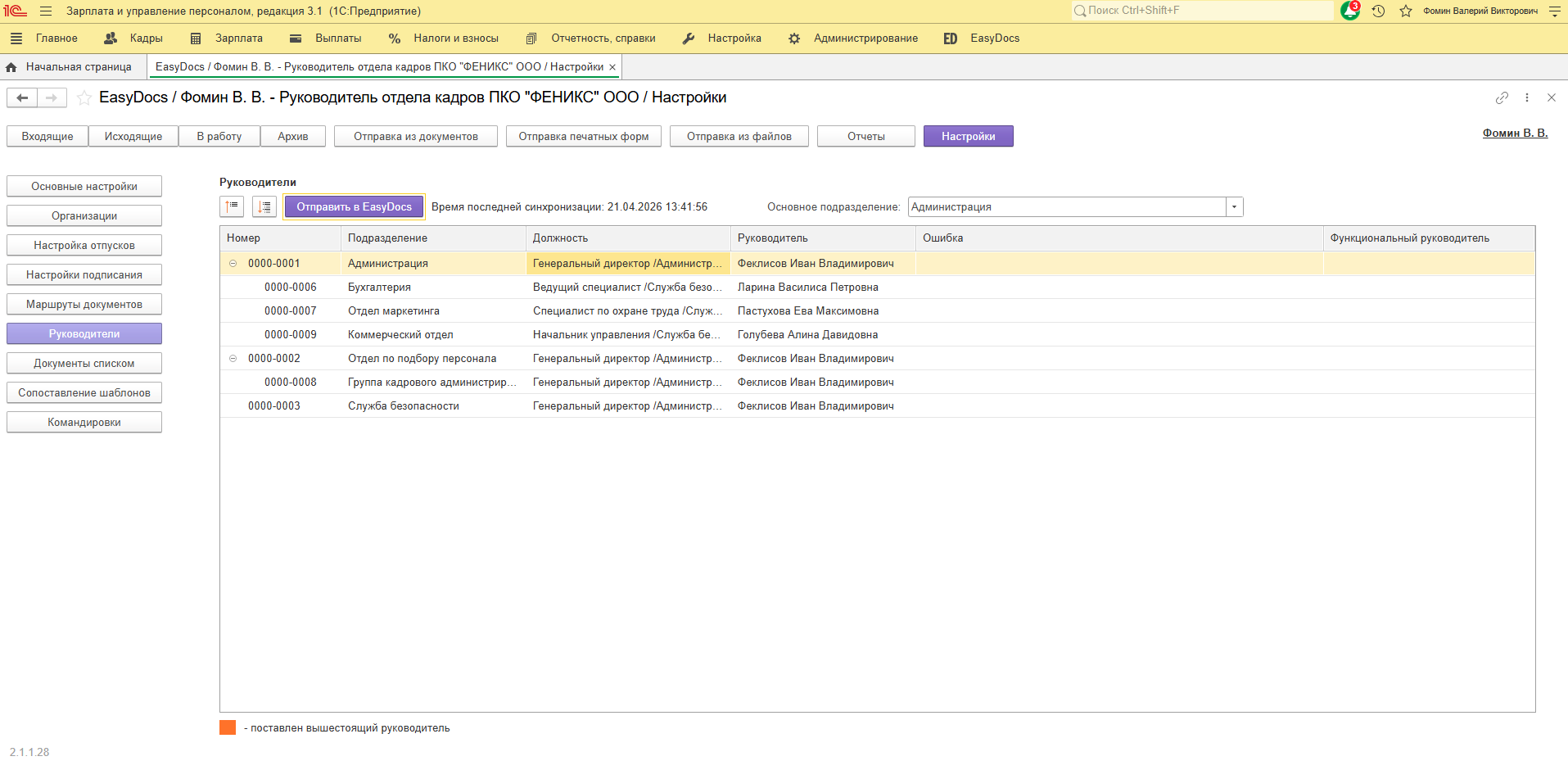The width and height of the screenshot is (1568, 770).
Task: Select the Бухгалтерия cell
Action: coord(433,288)
